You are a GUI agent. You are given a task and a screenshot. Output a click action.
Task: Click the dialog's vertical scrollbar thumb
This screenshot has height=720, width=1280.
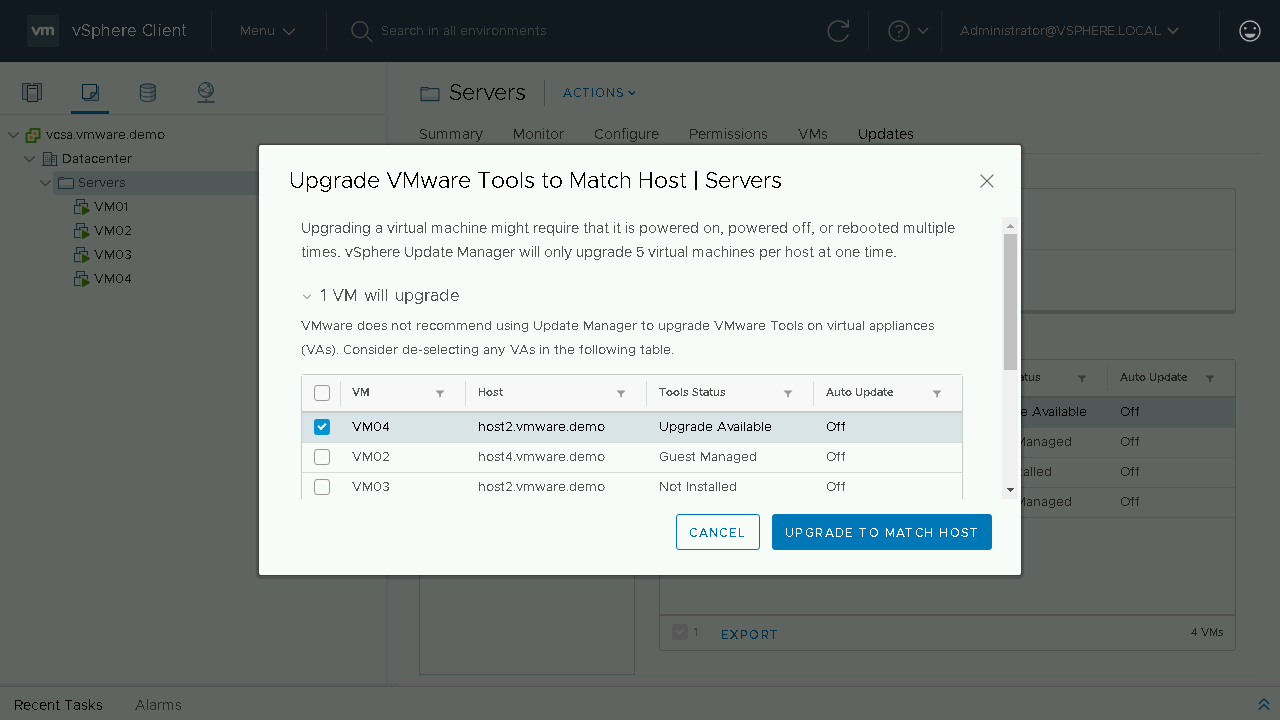coord(1010,300)
